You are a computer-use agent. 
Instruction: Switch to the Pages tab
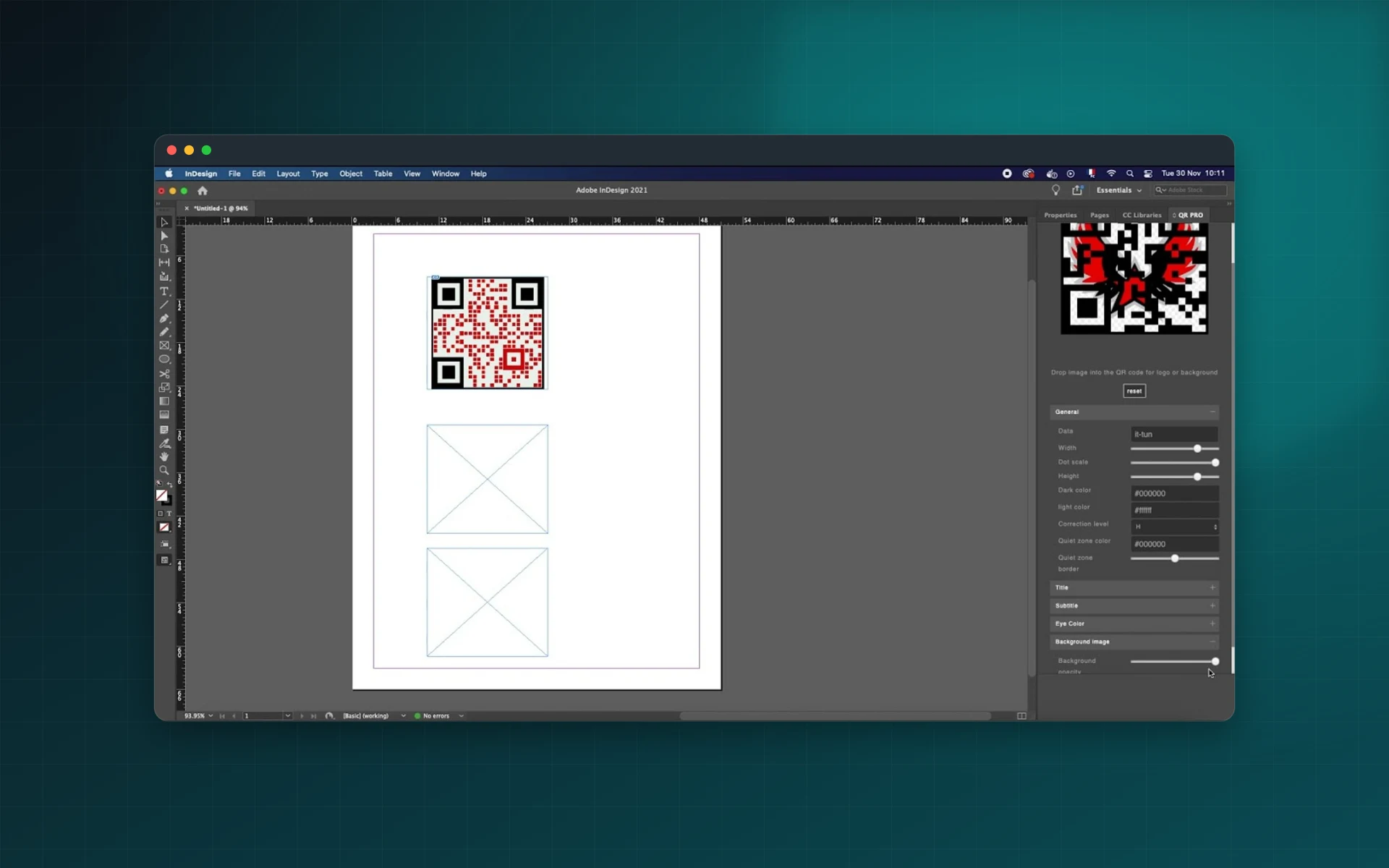coord(1099,216)
